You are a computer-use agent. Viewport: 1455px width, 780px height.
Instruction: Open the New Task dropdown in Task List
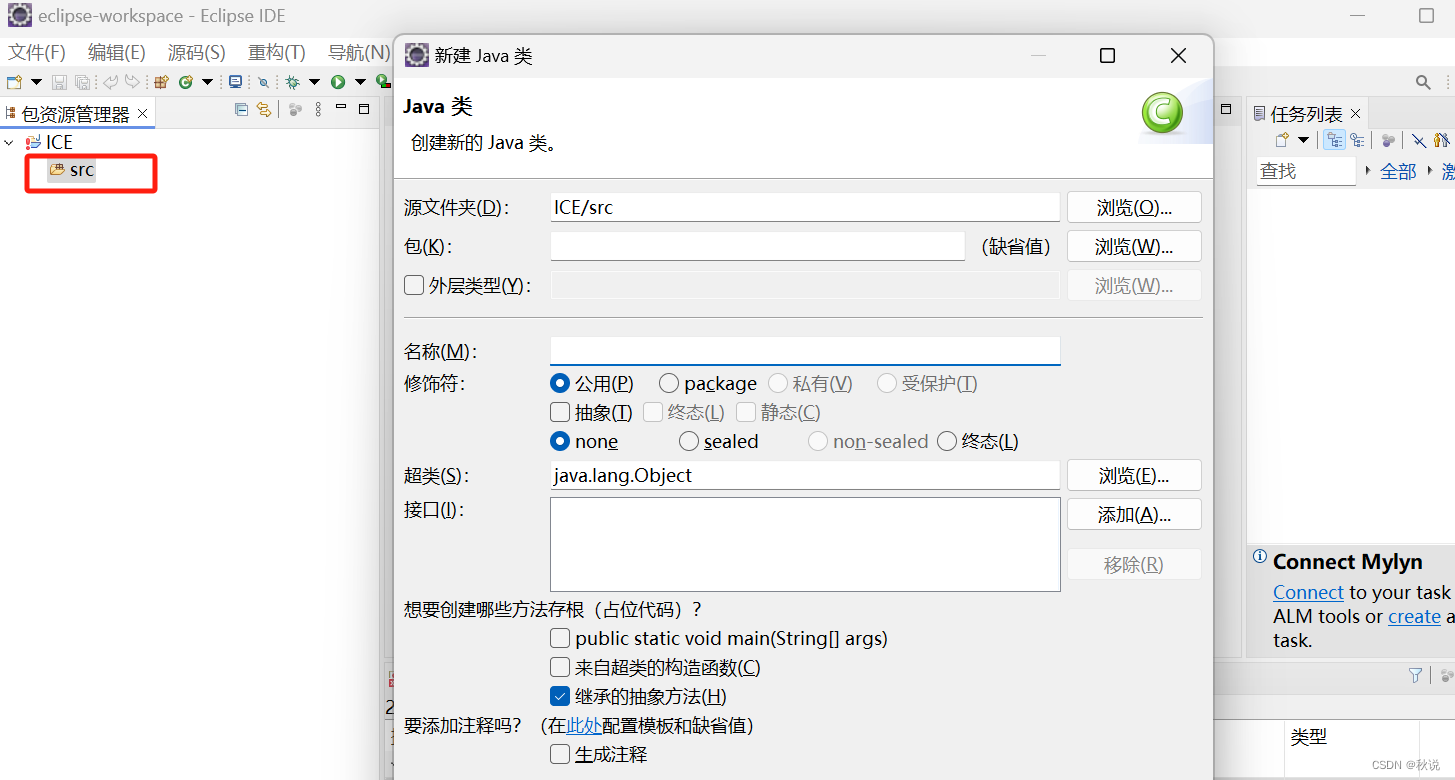[x=1303, y=140]
